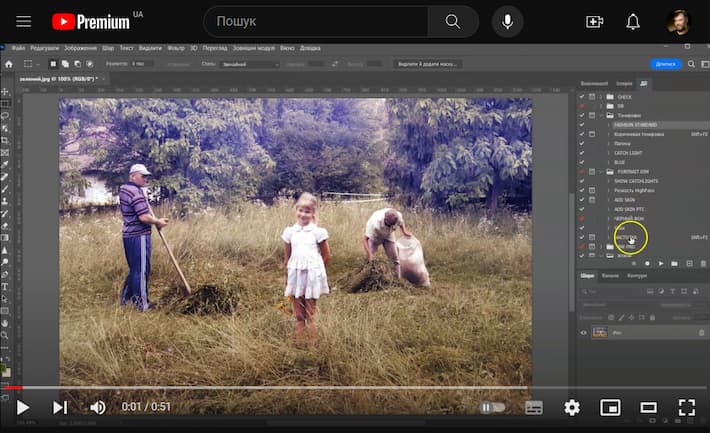Toggle the autoplay switch

tap(492, 407)
